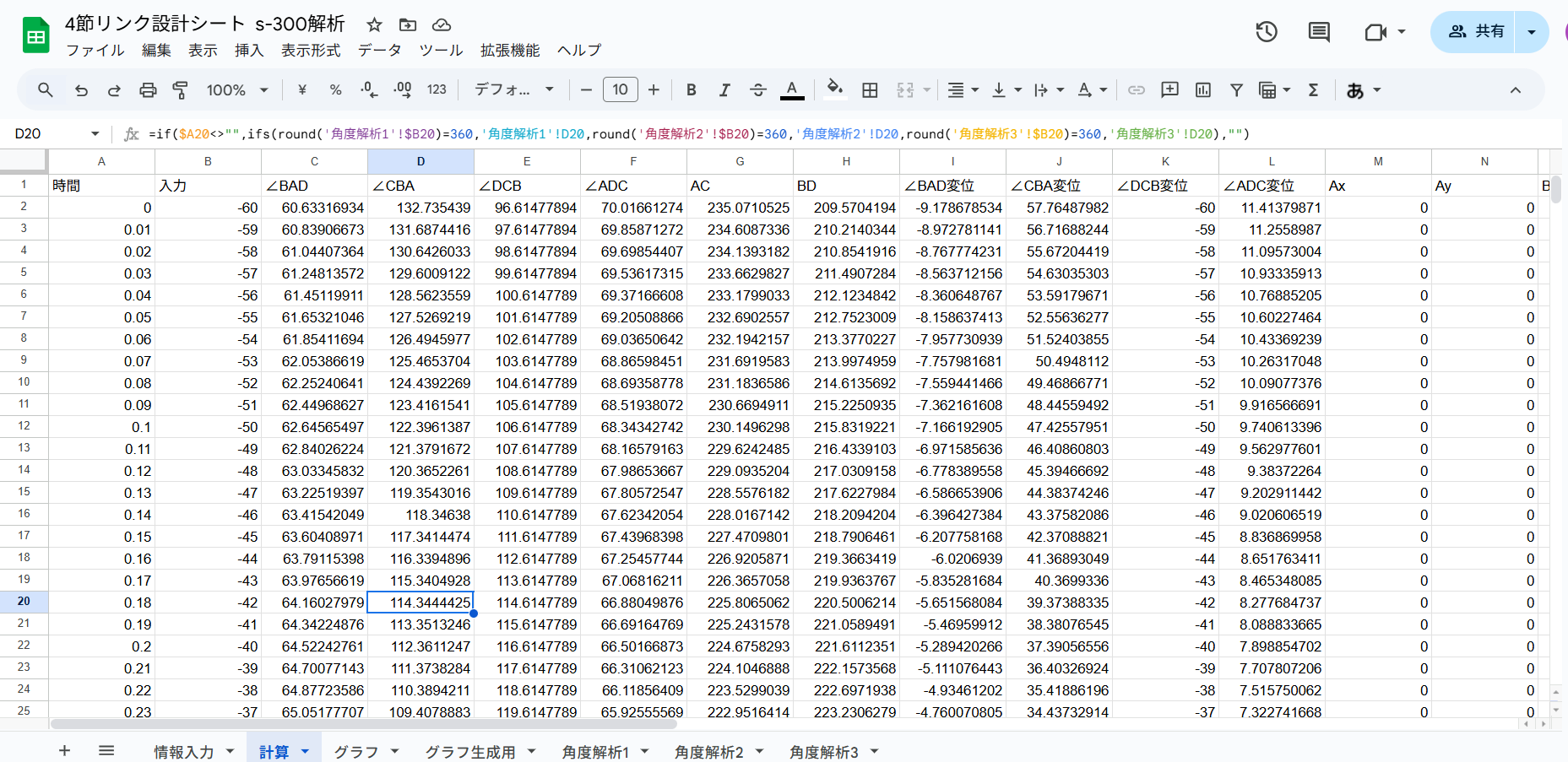Toggle italic formatting
The height and width of the screenshot is (762, 1568).
pyautogui.click(x=724, y=90)
